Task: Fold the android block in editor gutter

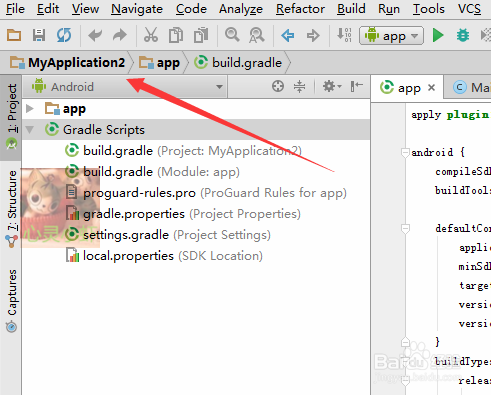Action: (x=405, y=153)
